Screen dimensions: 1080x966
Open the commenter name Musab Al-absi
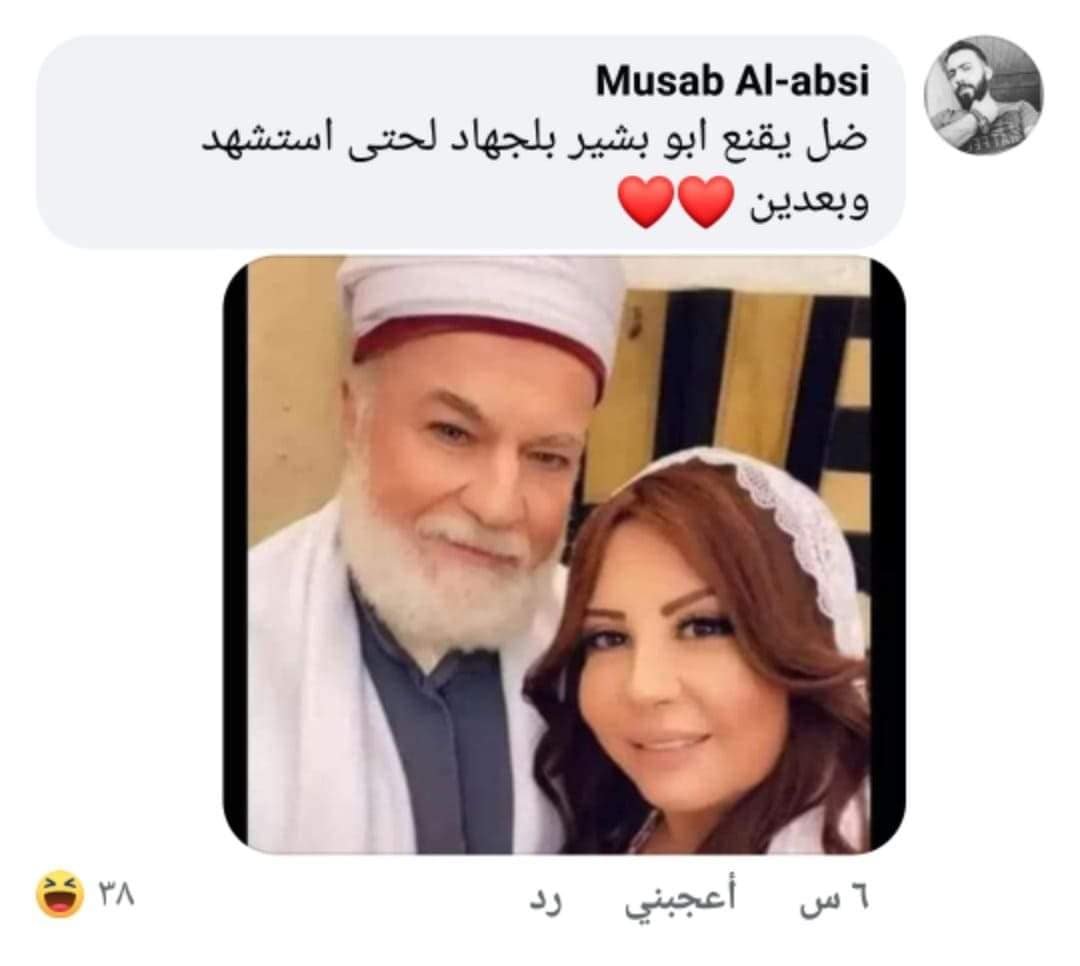click(x=732, y=81)
